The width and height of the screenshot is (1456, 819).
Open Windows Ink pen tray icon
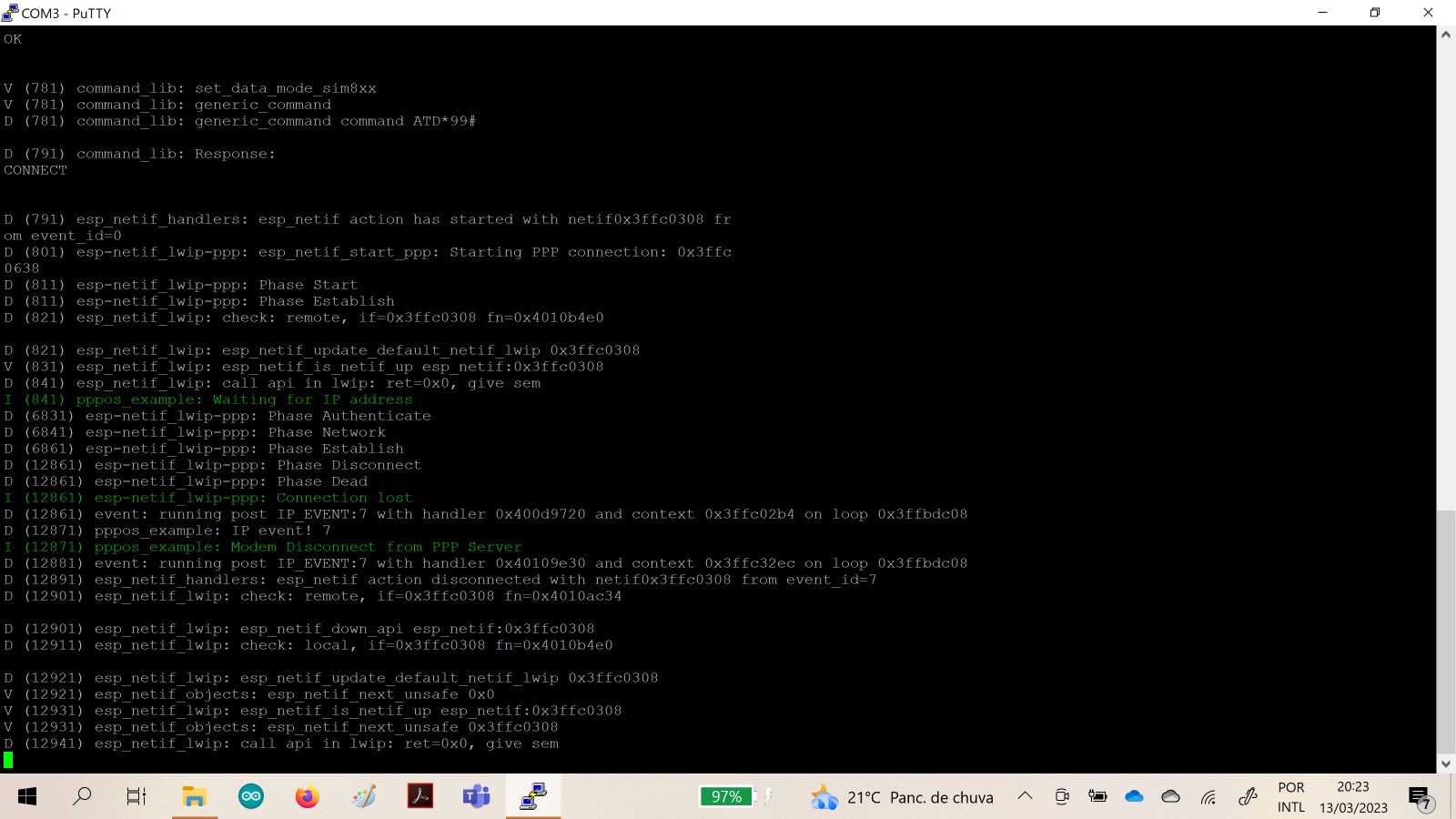[1248, 797]
